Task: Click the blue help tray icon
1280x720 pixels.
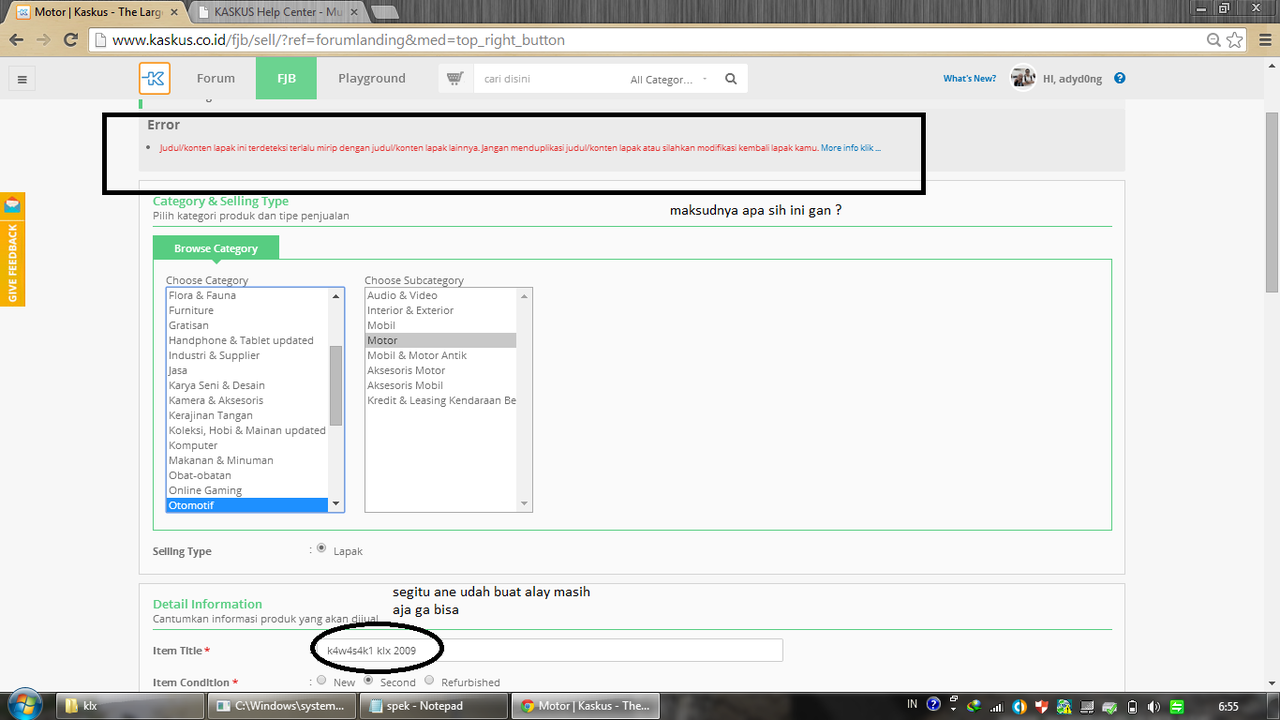Action: pos(934,705)
